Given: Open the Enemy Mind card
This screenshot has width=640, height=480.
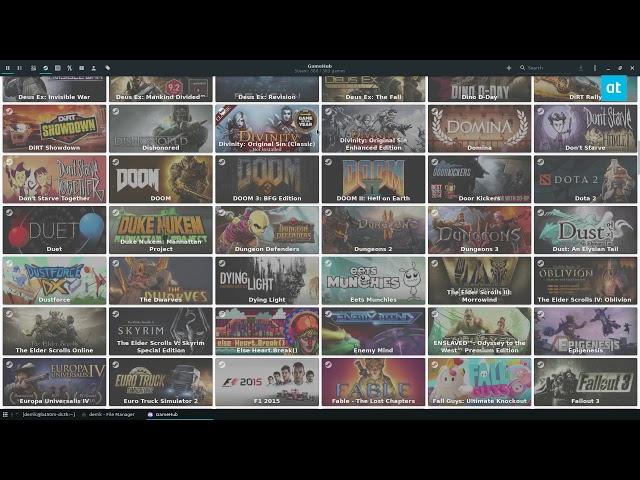Looking at the screenshot, I should pos(373,331).
